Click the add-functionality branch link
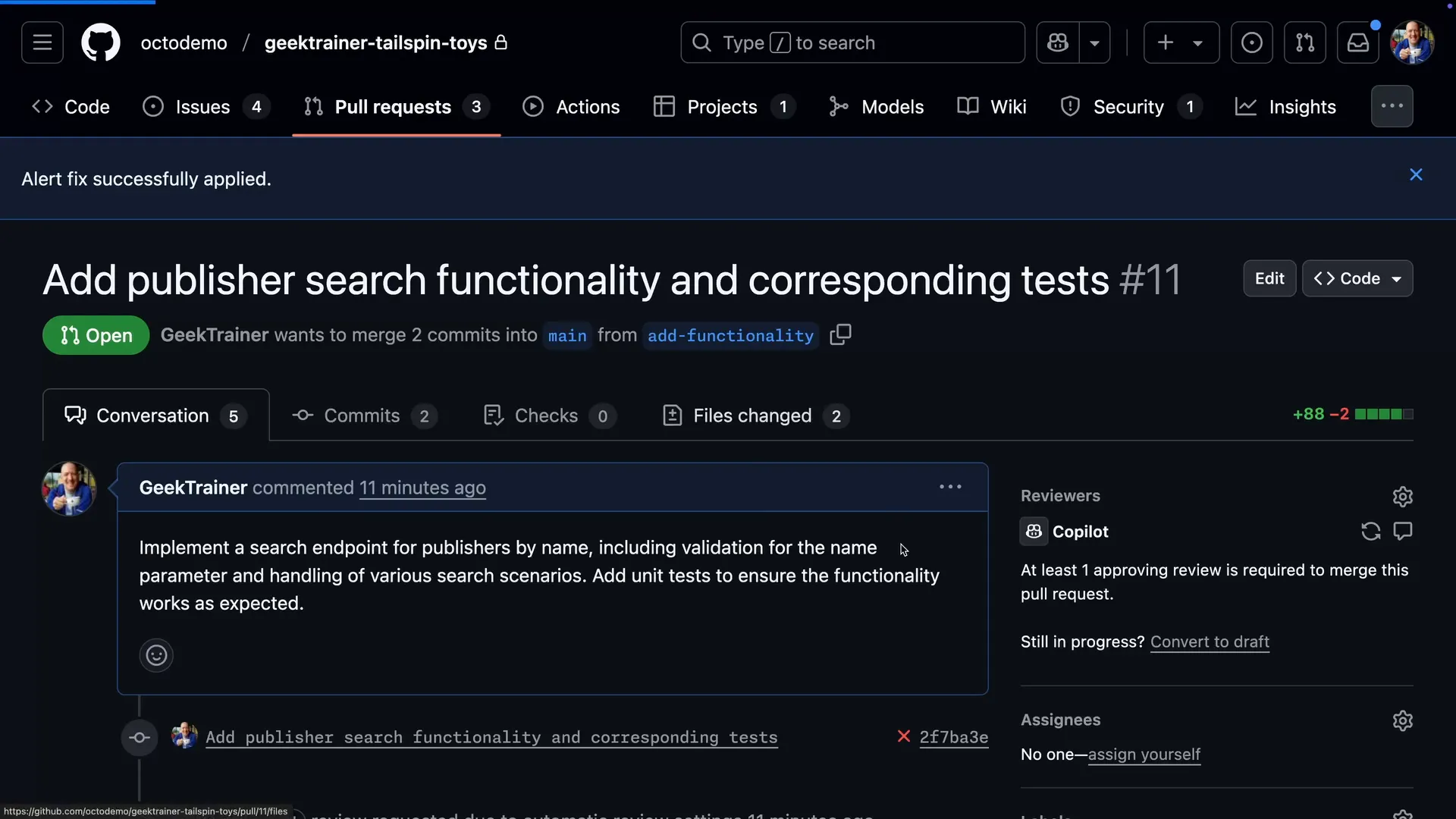Image resolution: width=1456 pixels, height=819 pixels. pos(730,335)
